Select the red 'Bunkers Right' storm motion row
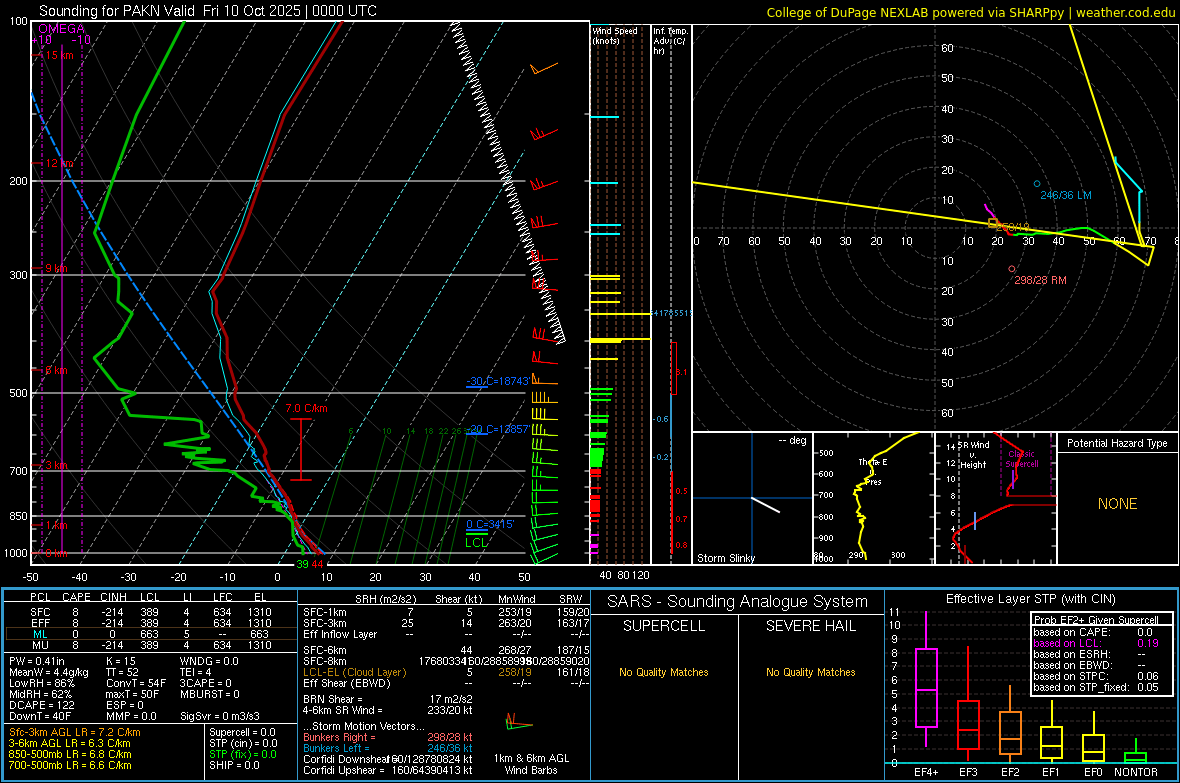The height and width of the screenshot is (783, 1180). (x=388, y=737)
